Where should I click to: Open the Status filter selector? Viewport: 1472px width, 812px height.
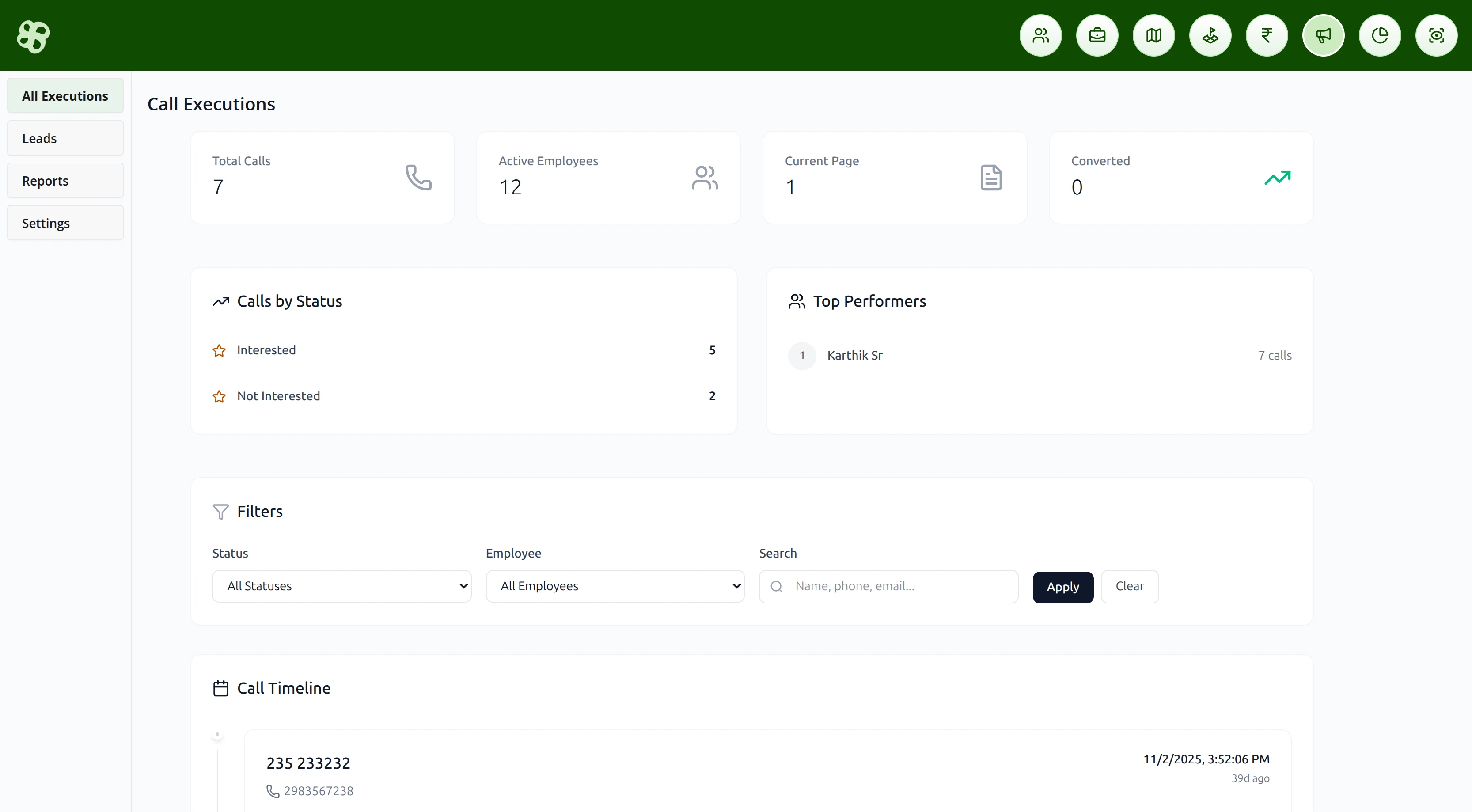tap(341, 586)
